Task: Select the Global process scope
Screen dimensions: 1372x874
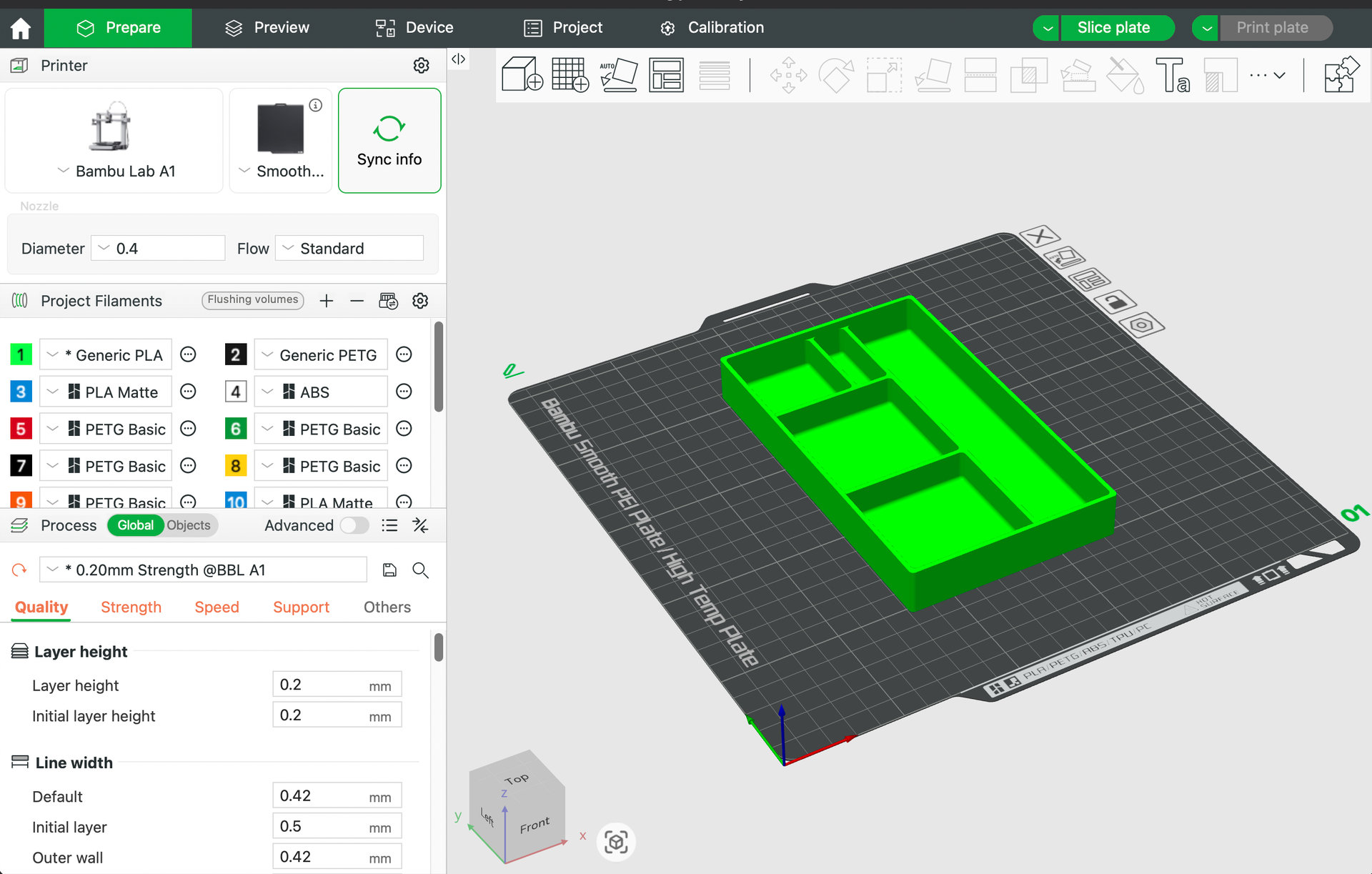Action: pos(135,525)
